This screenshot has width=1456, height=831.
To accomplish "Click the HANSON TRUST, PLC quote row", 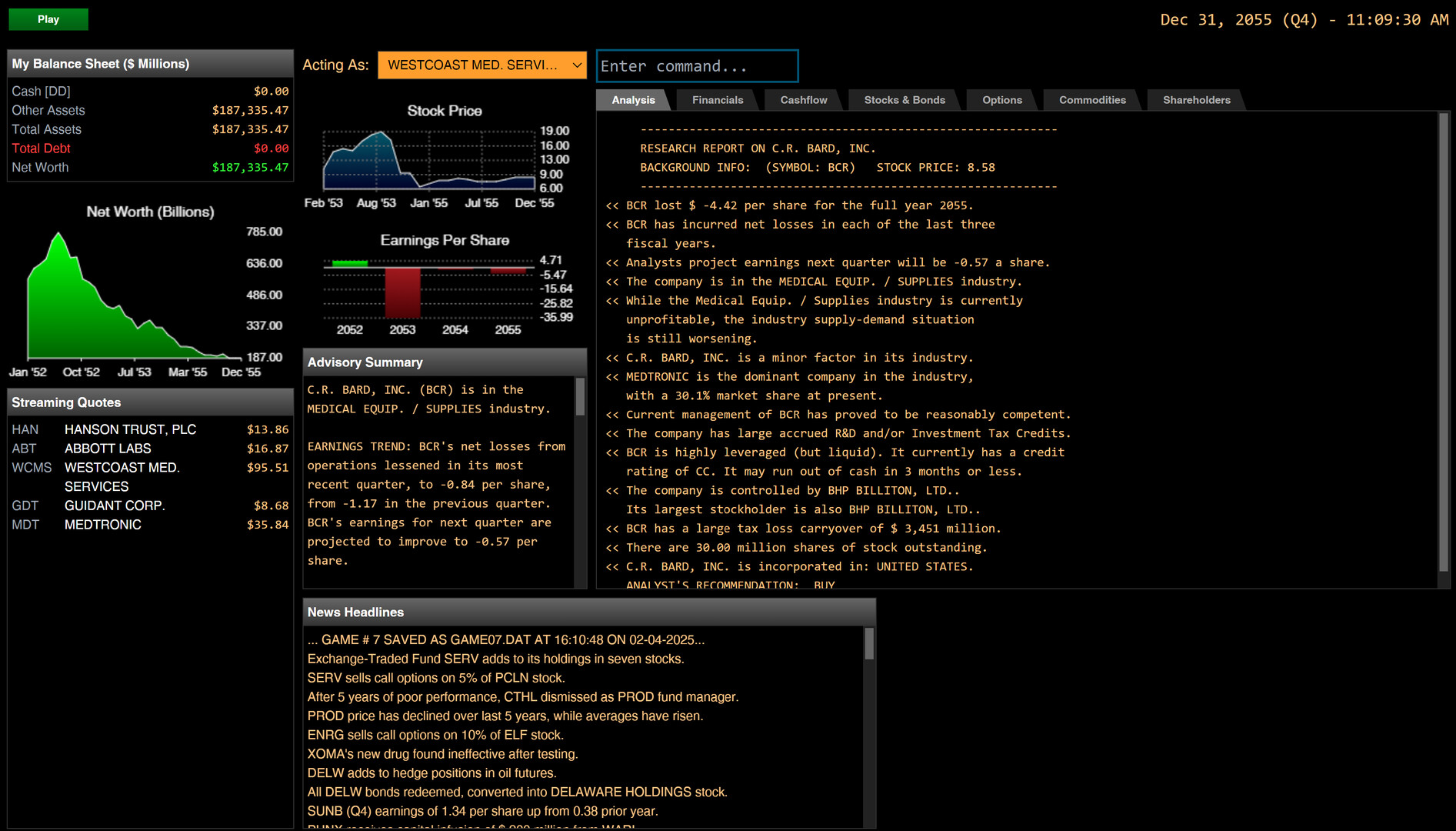I will [x=150, y=429].
